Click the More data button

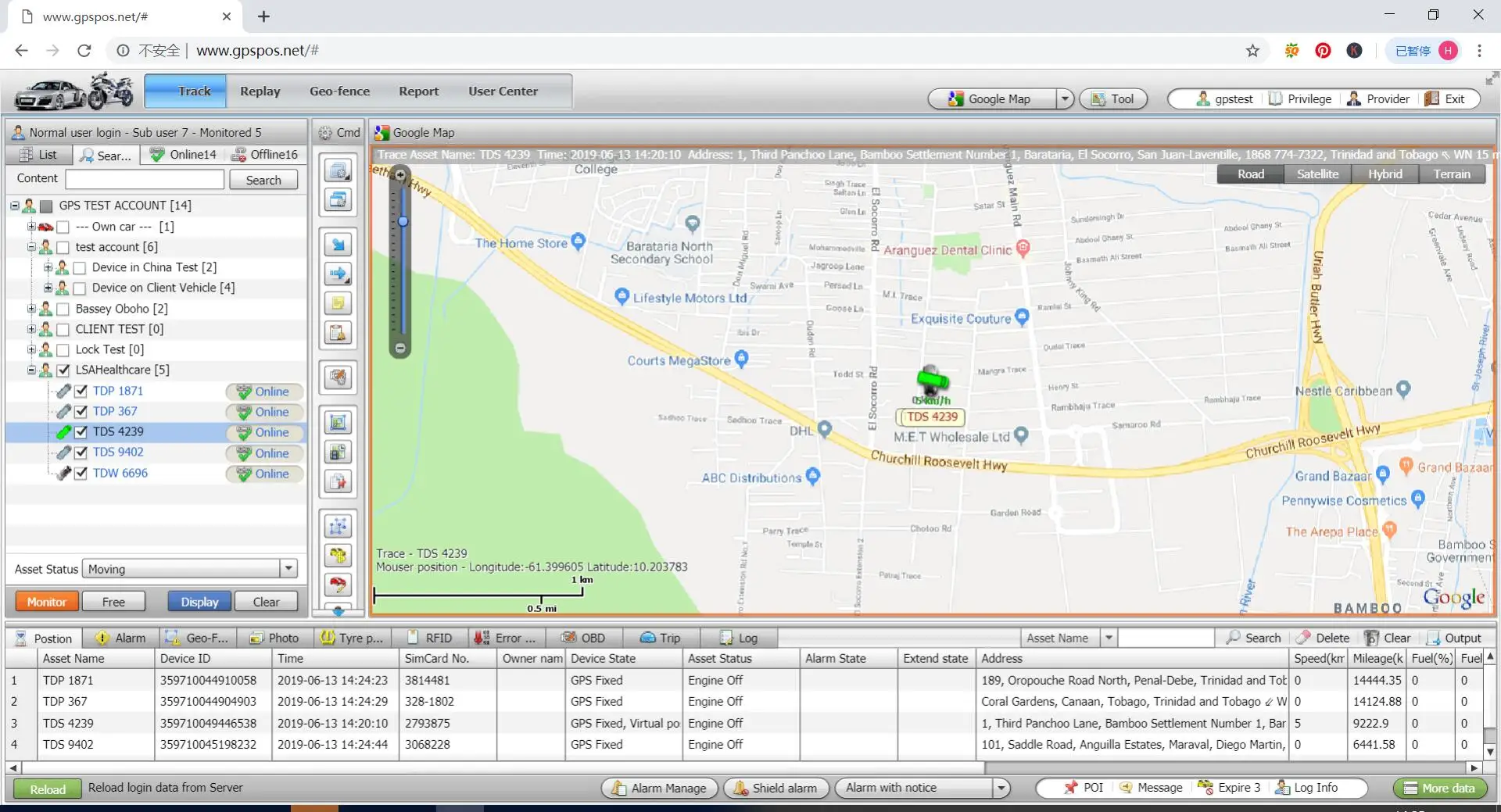click(x=1440, y=788)
